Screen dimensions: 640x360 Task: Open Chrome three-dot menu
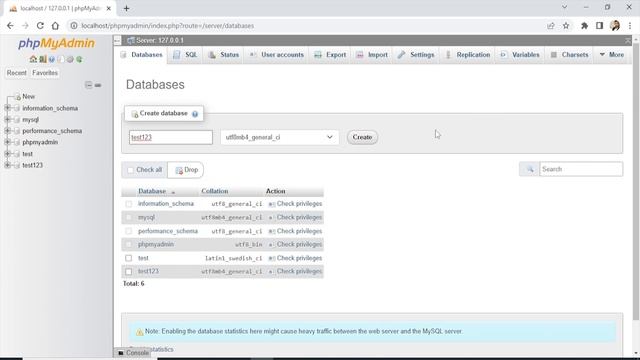(630, 26)
